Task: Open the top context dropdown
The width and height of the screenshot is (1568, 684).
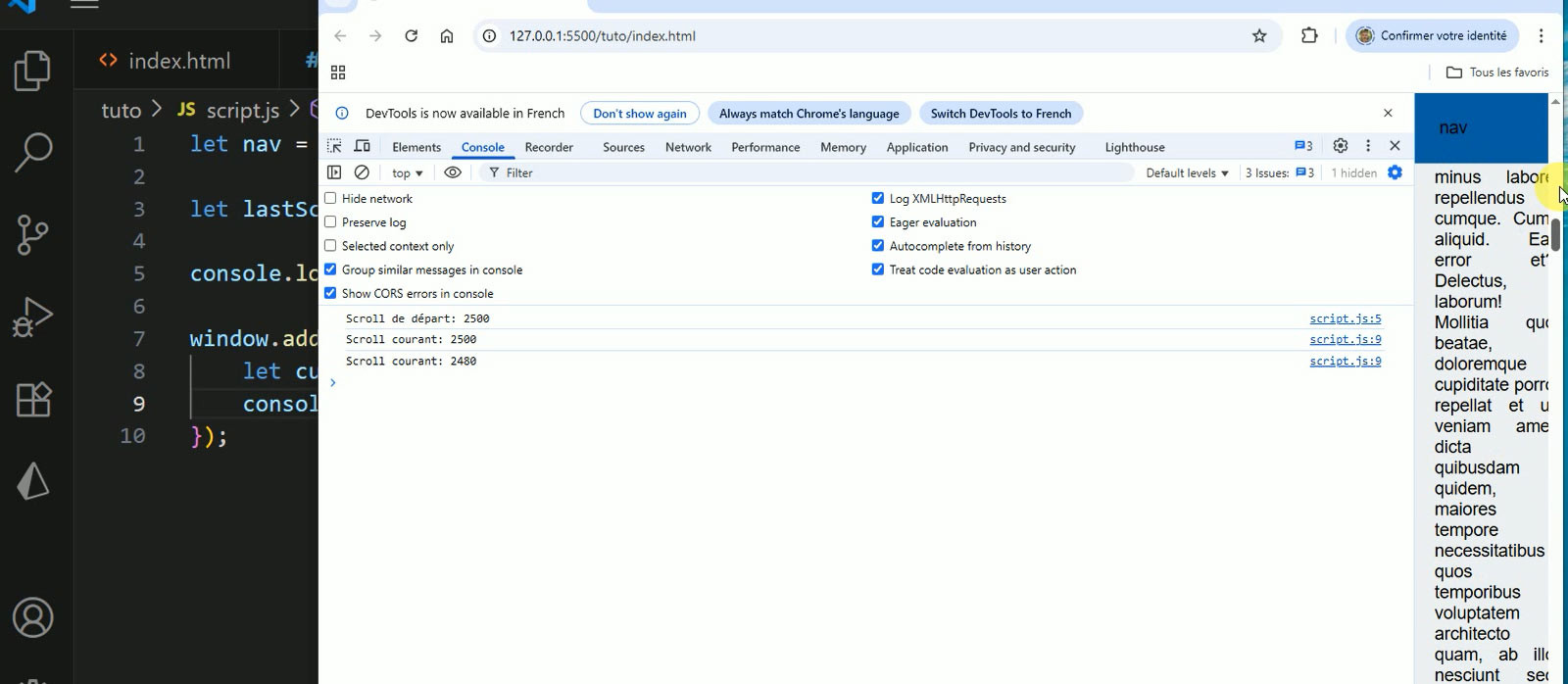Action: tap(407, 173)
